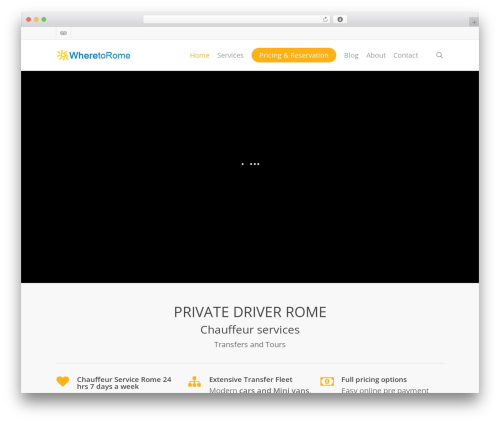Go to the Home menu item
Screen dimensions: 500x423
[199, 55]
